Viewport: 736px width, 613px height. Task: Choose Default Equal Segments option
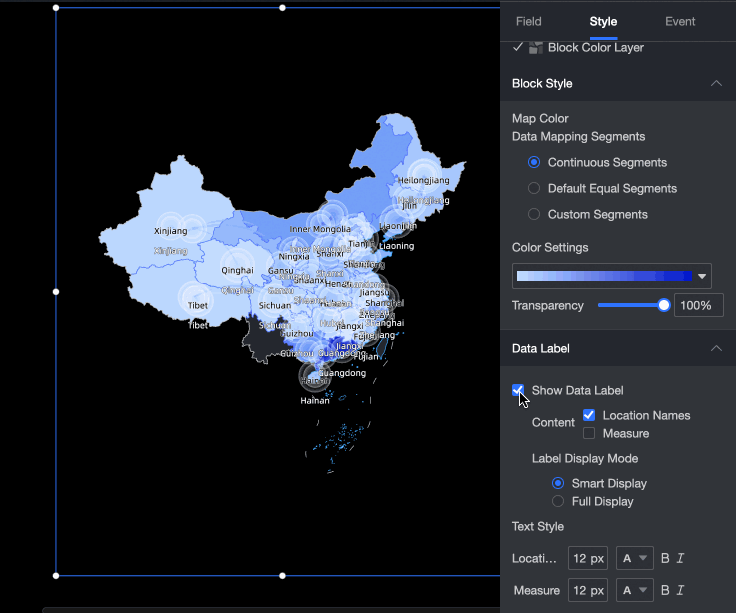[534, 188]
